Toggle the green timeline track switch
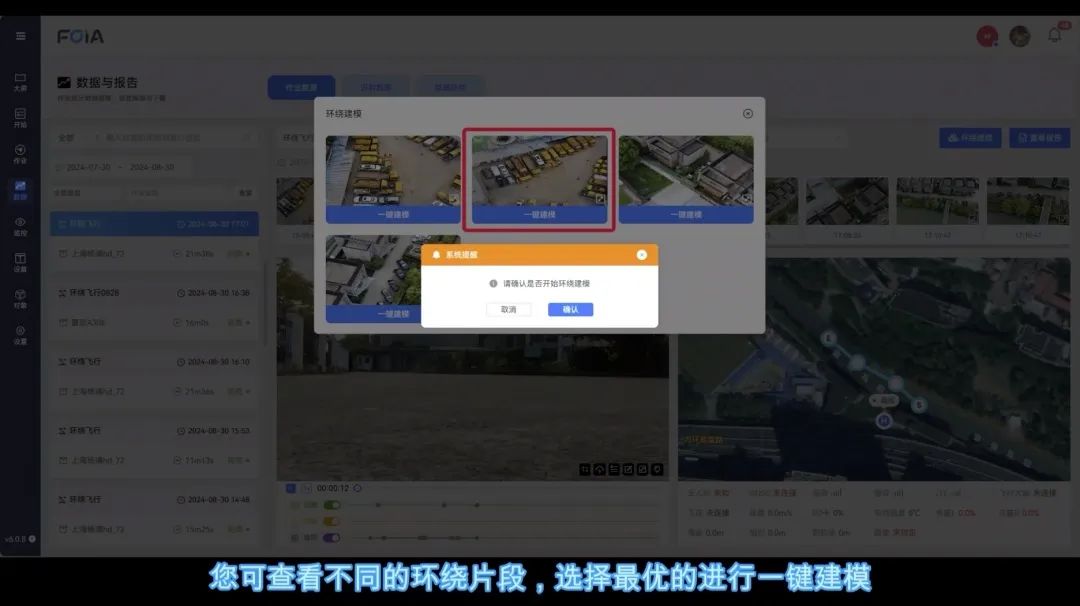Image resolution: width=1080 pixels, height=606 pixels. [331, 505]
